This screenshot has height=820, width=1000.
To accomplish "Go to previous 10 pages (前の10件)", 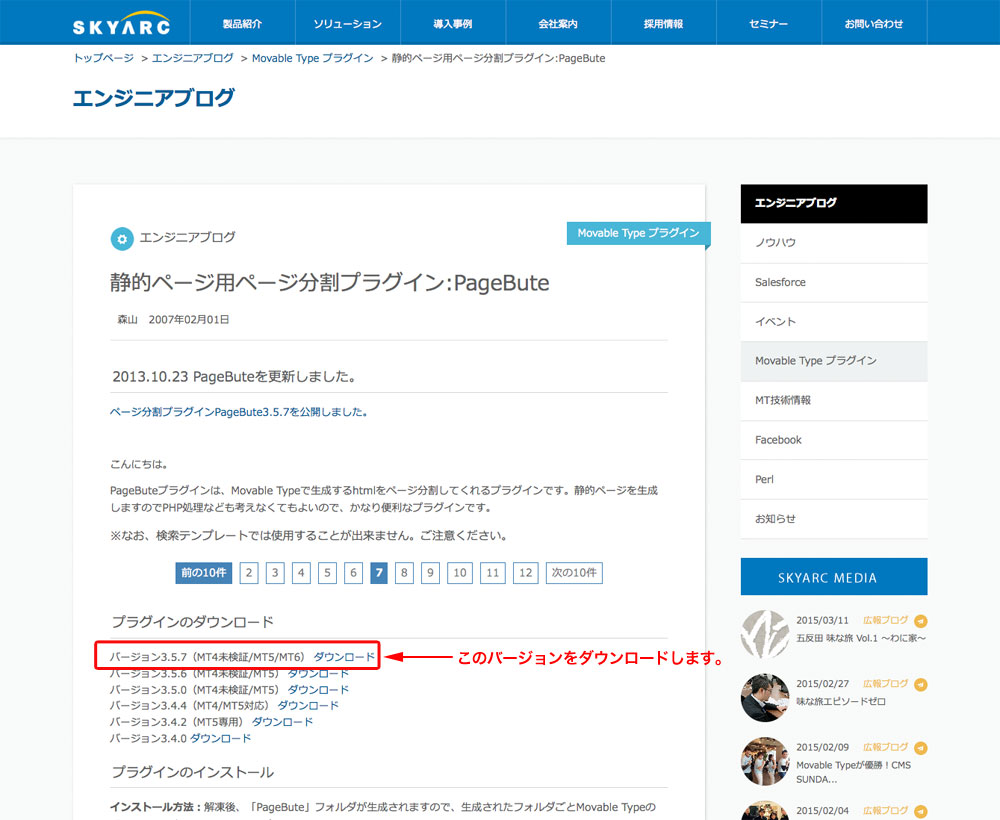I will click(x=203, y=573).
